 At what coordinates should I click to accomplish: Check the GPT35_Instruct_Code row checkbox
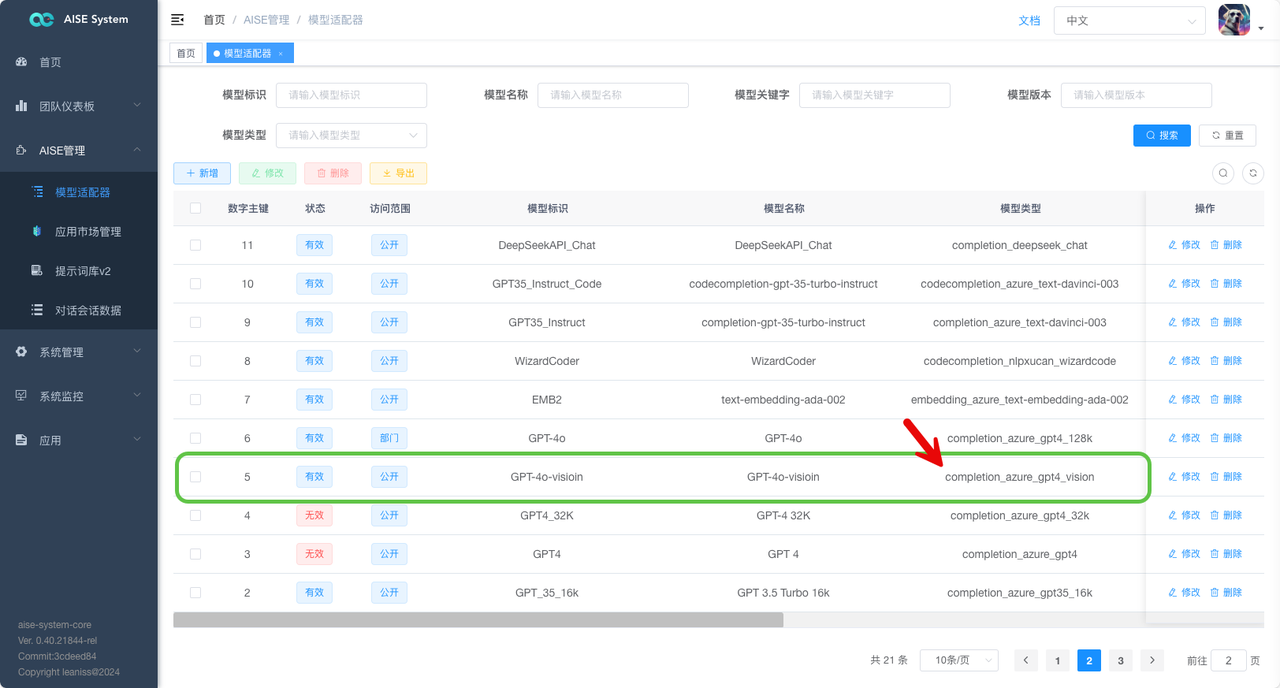tap(196, 284)
